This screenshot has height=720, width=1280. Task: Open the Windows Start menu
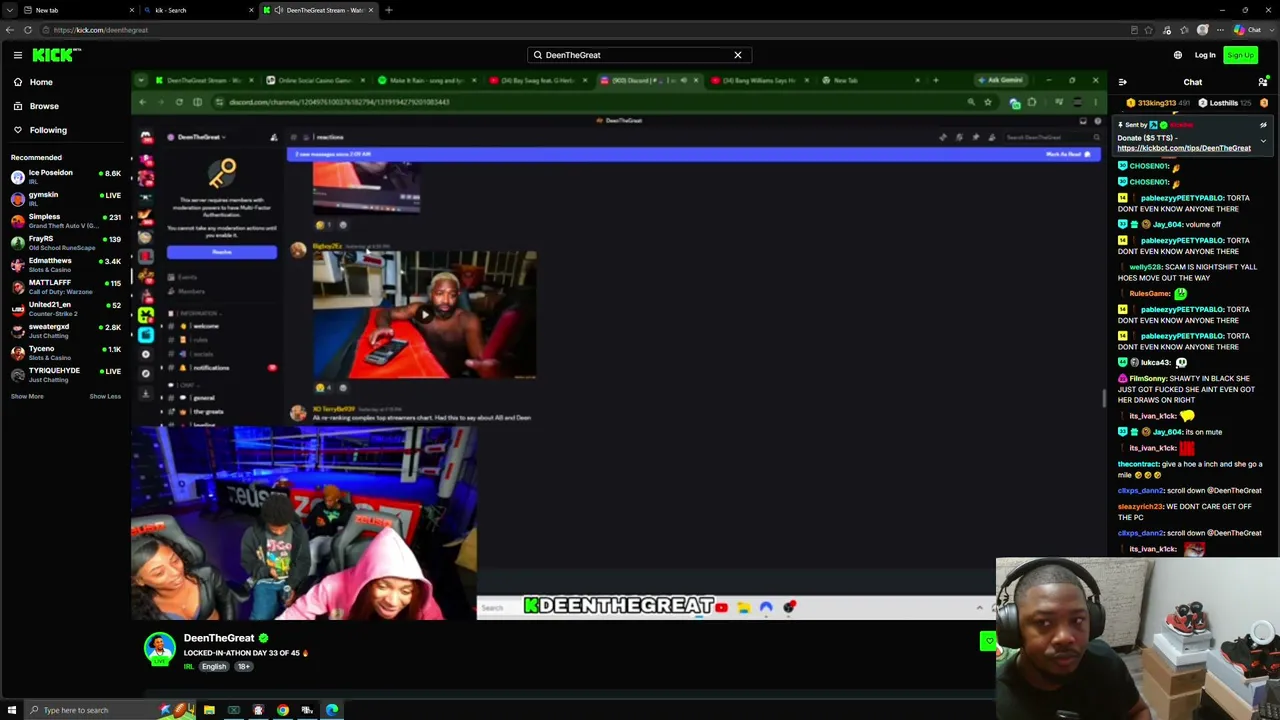point(11,710)
